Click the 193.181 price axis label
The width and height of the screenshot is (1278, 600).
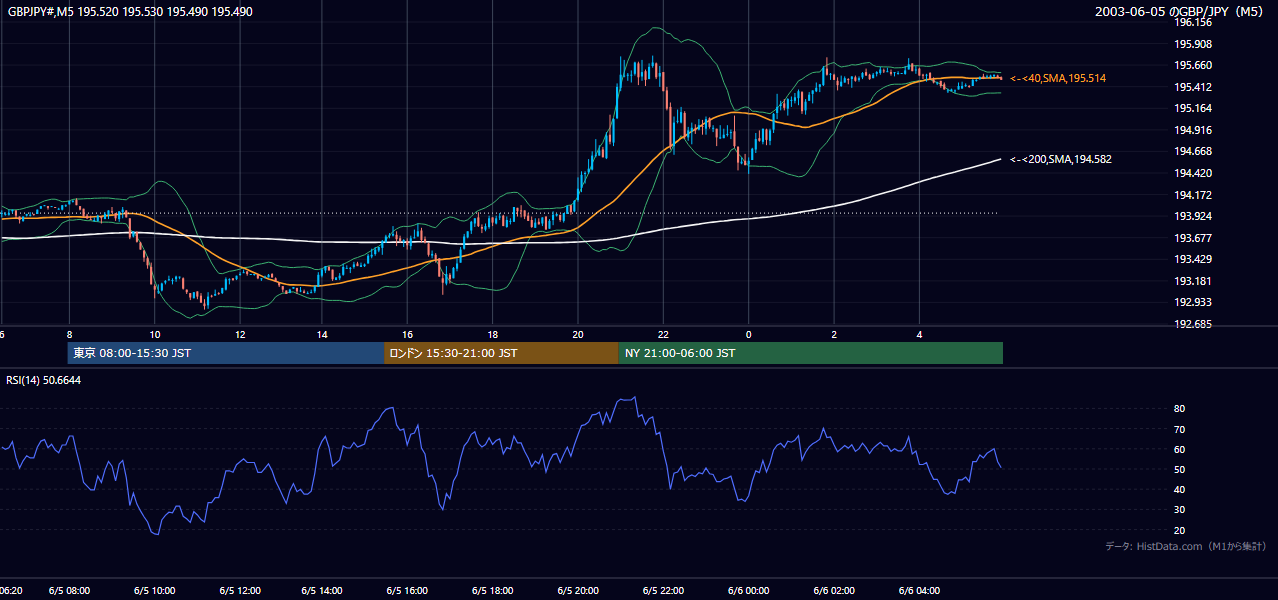(x=1193, y=281)
